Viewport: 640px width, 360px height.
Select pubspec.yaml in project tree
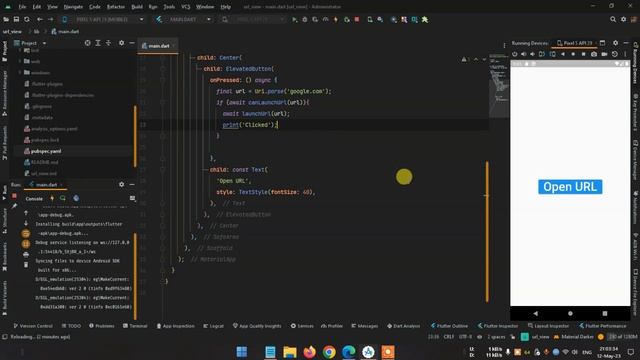click(x=46, y=151)
